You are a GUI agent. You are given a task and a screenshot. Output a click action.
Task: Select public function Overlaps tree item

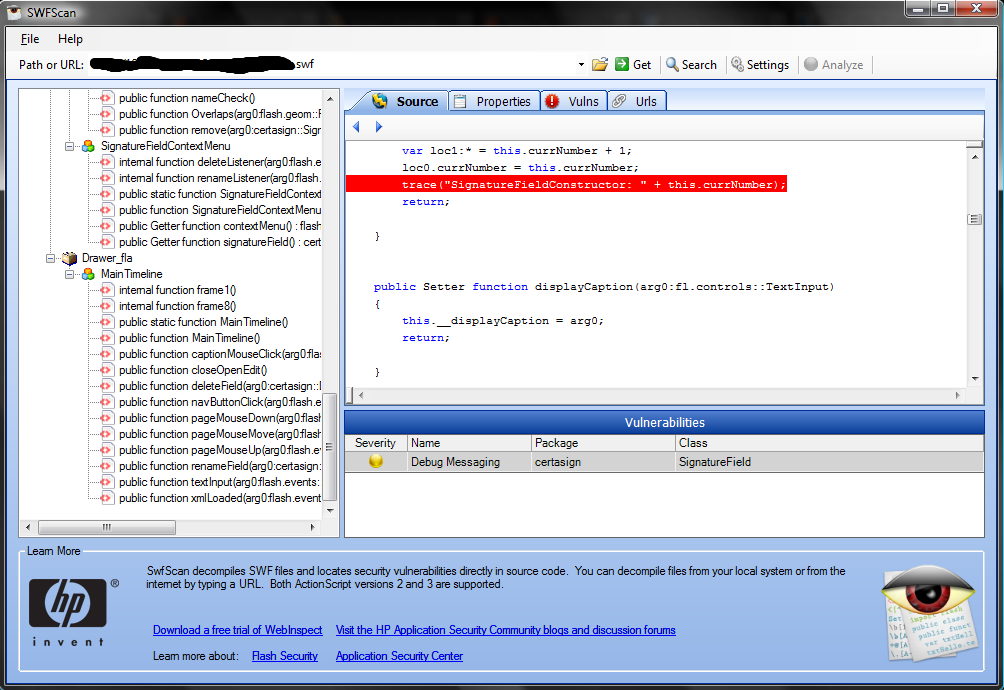click(x=220, y=114)
